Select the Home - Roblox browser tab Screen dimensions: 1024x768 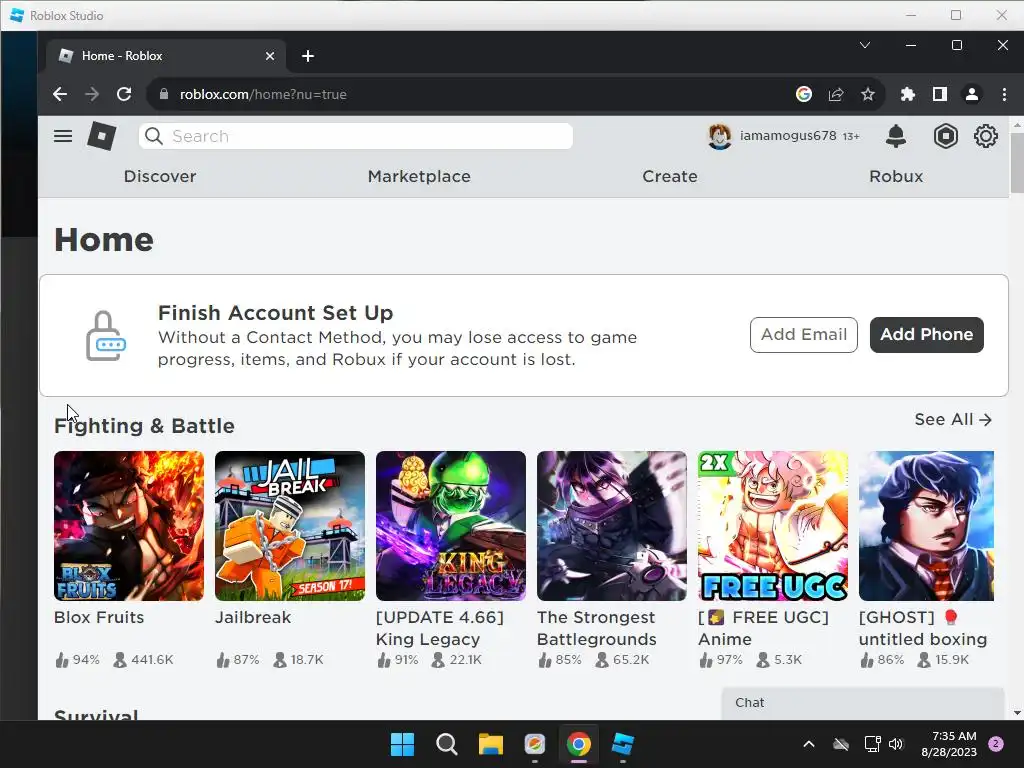166,56
